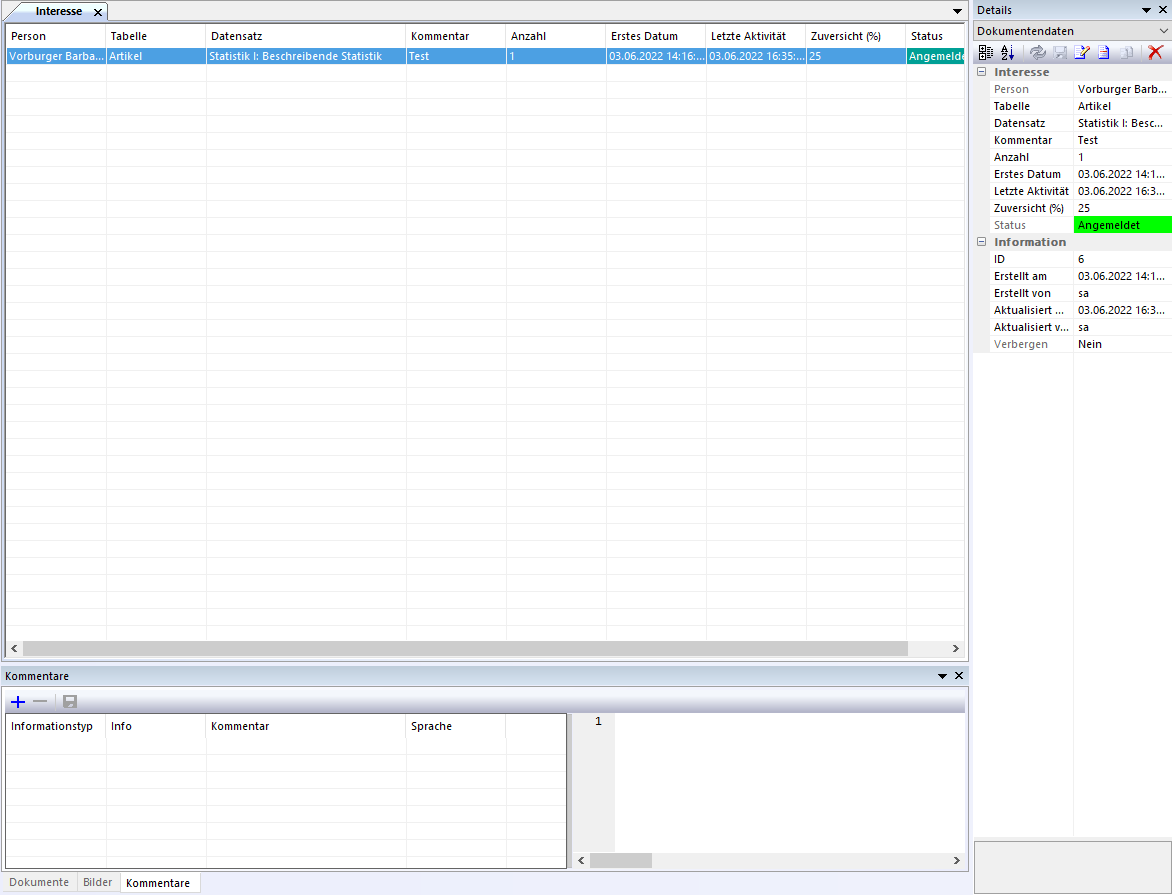Click the categorized view icon in Details
Image resolution: width=1172 pixels, height=895 pixels.
pyautogui.click(x=986, y=52)
